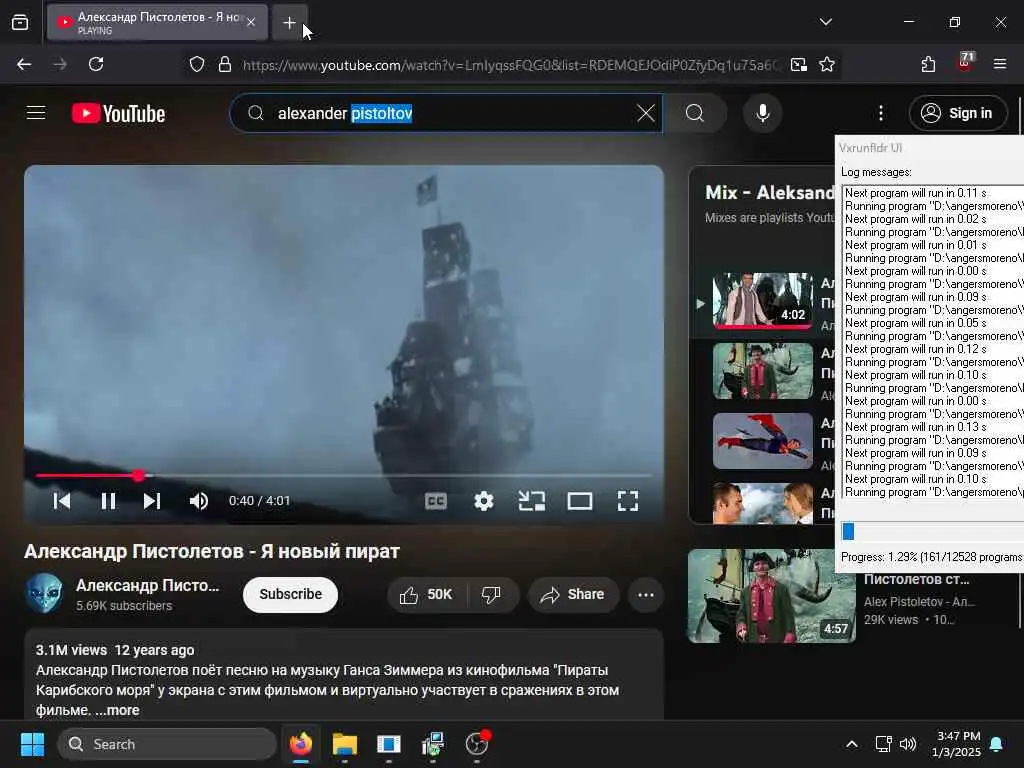
Task: Open the blue window app in the taskbar
Action: click(389, 744)
